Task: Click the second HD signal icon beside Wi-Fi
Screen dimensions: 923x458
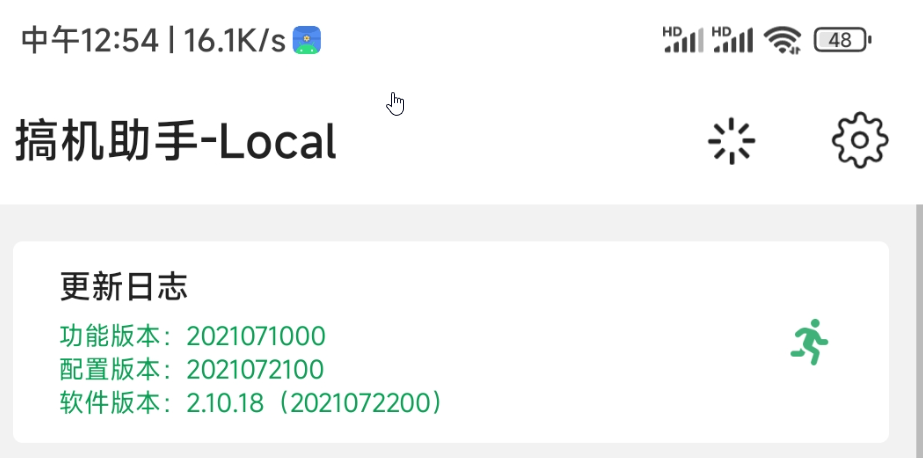Action: 732,39
